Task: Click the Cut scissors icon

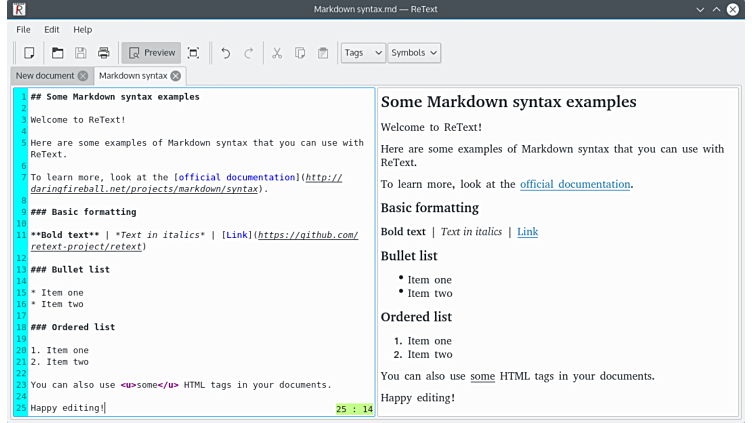Action: 277,53
